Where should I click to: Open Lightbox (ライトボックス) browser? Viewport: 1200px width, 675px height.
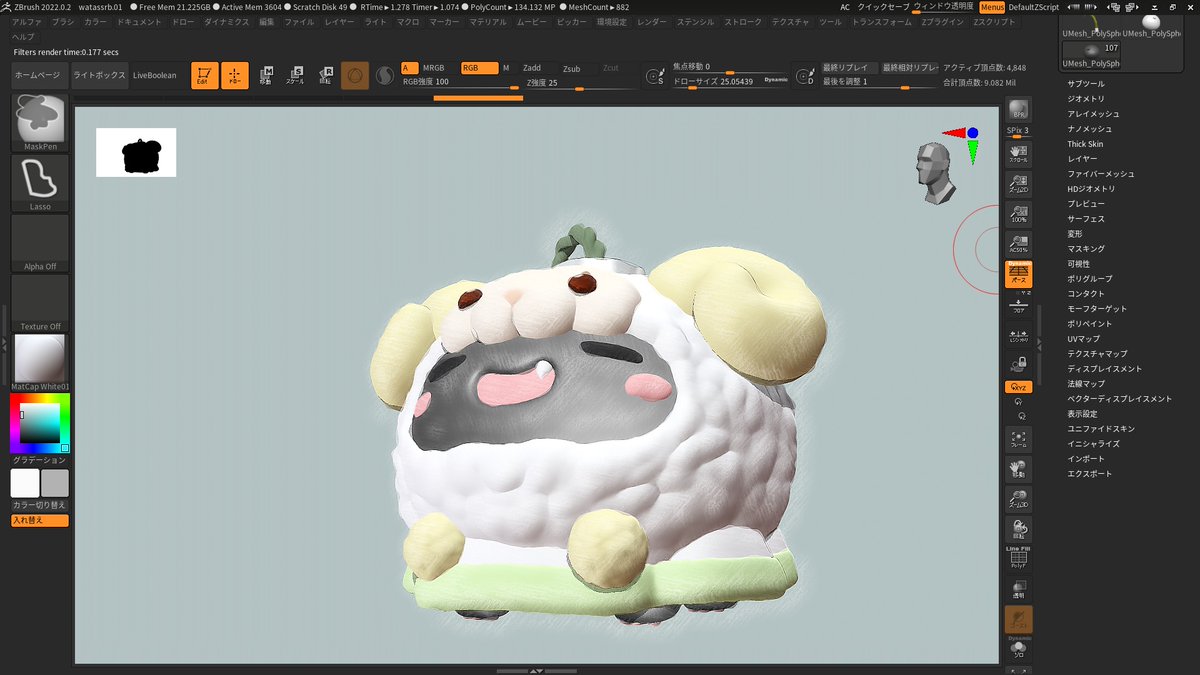point(100,75)
